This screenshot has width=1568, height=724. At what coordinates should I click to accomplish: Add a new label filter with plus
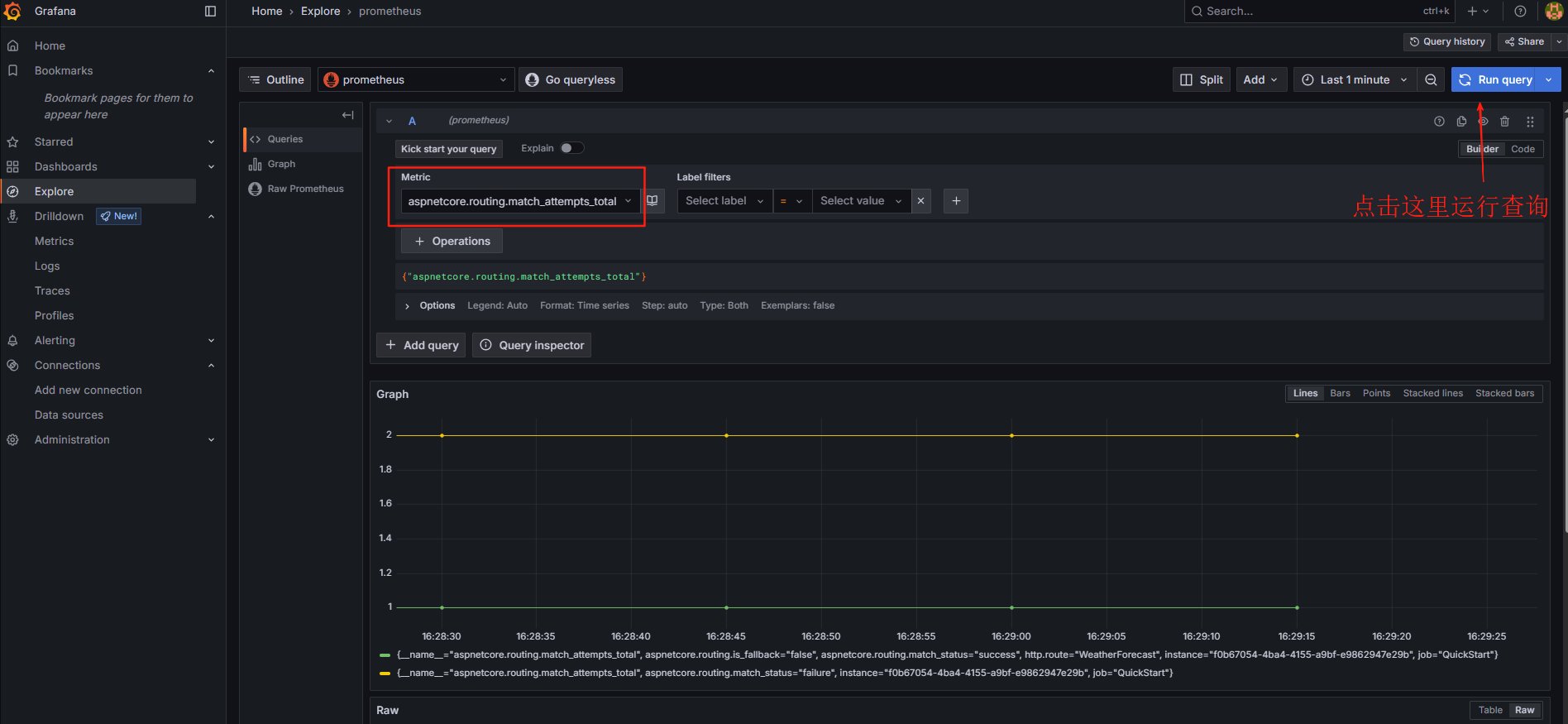(x=956, y=201)
